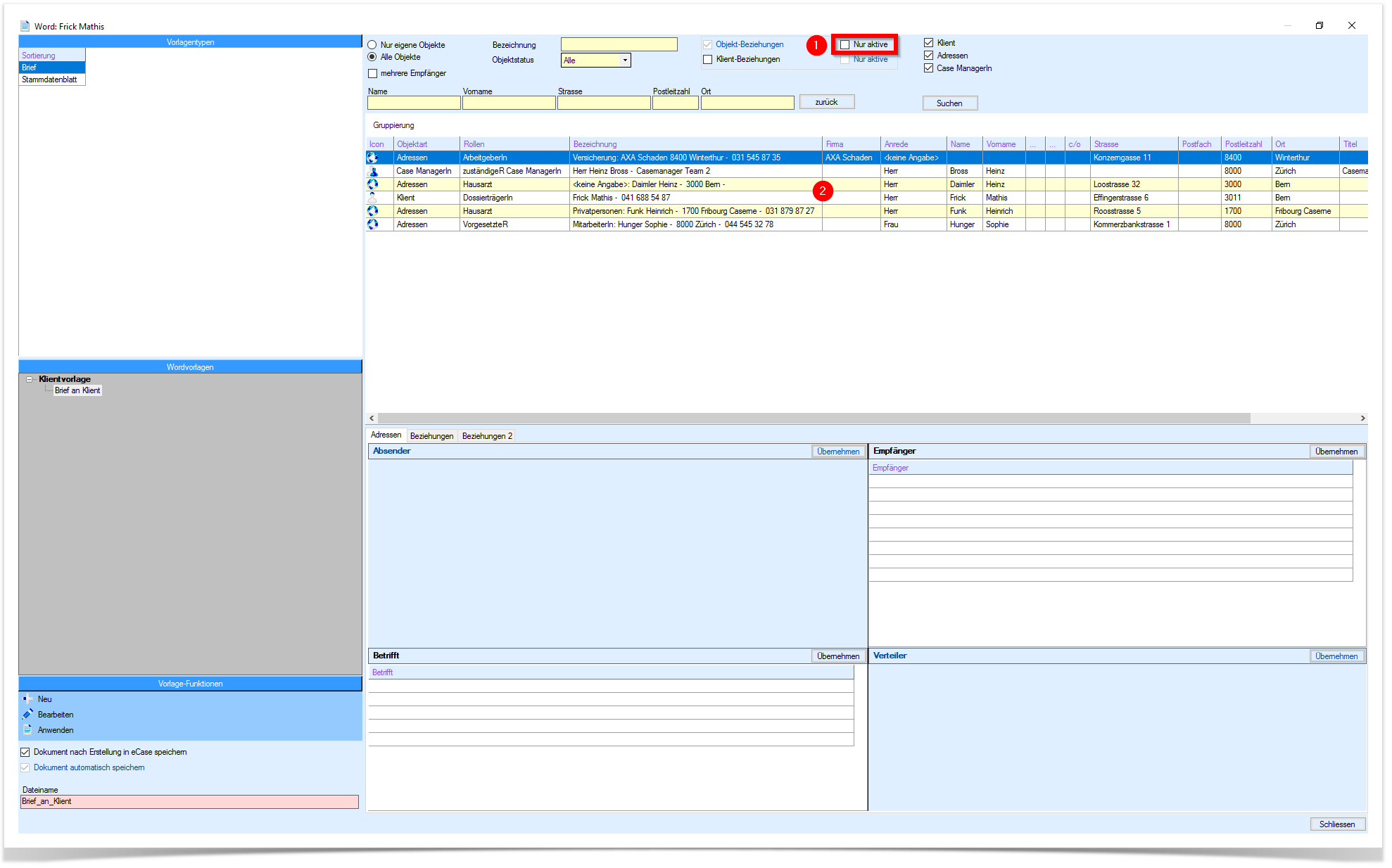The height and width of the screenshot is (868, 1392).
Task: Click the Ort search field
Action: pyautogui.click(x=747, y=103)
